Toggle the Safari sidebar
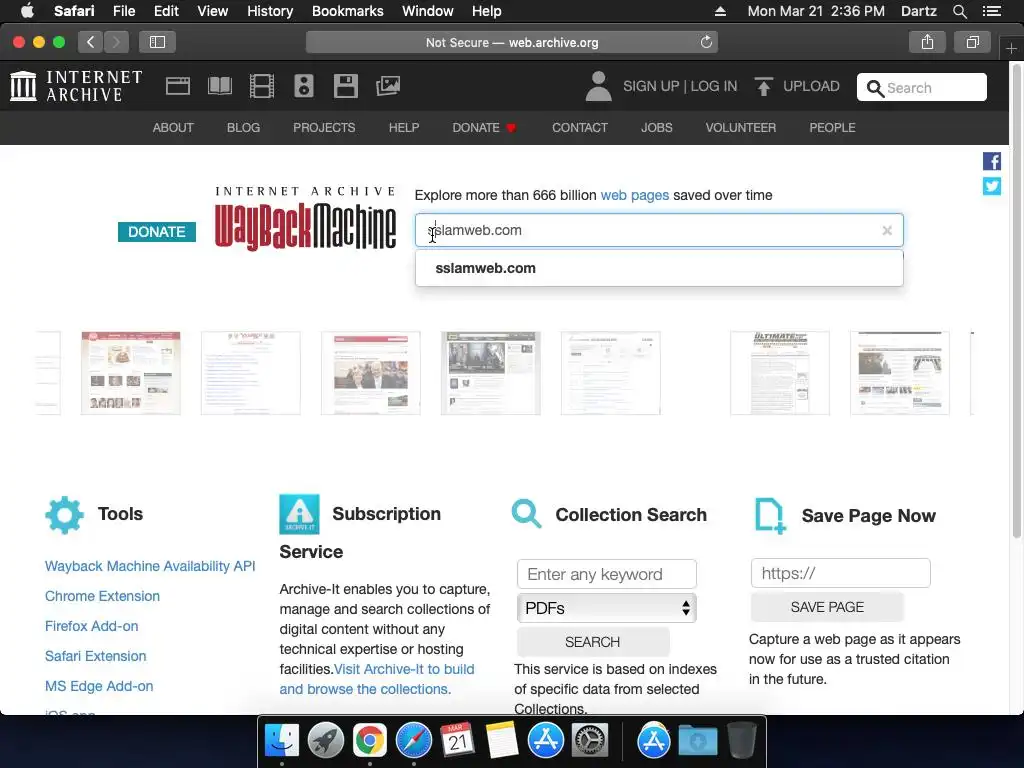The image size is (1024, 768). pos(157,42)
